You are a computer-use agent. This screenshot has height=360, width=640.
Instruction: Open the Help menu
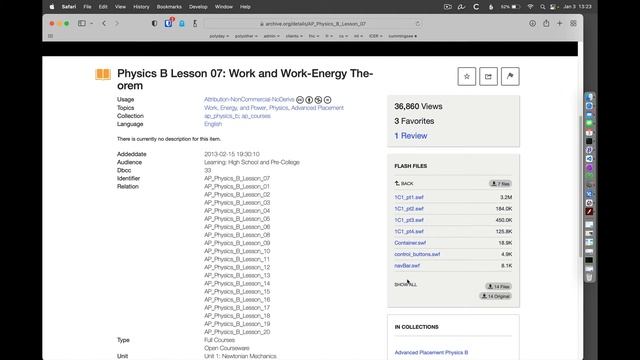pos(245,7)
